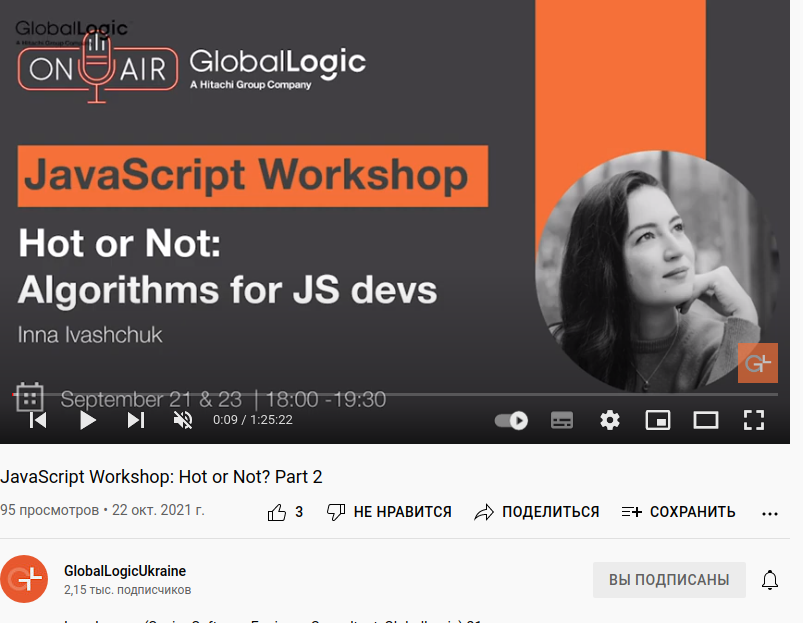Skip to the next video

pos(136,420)
